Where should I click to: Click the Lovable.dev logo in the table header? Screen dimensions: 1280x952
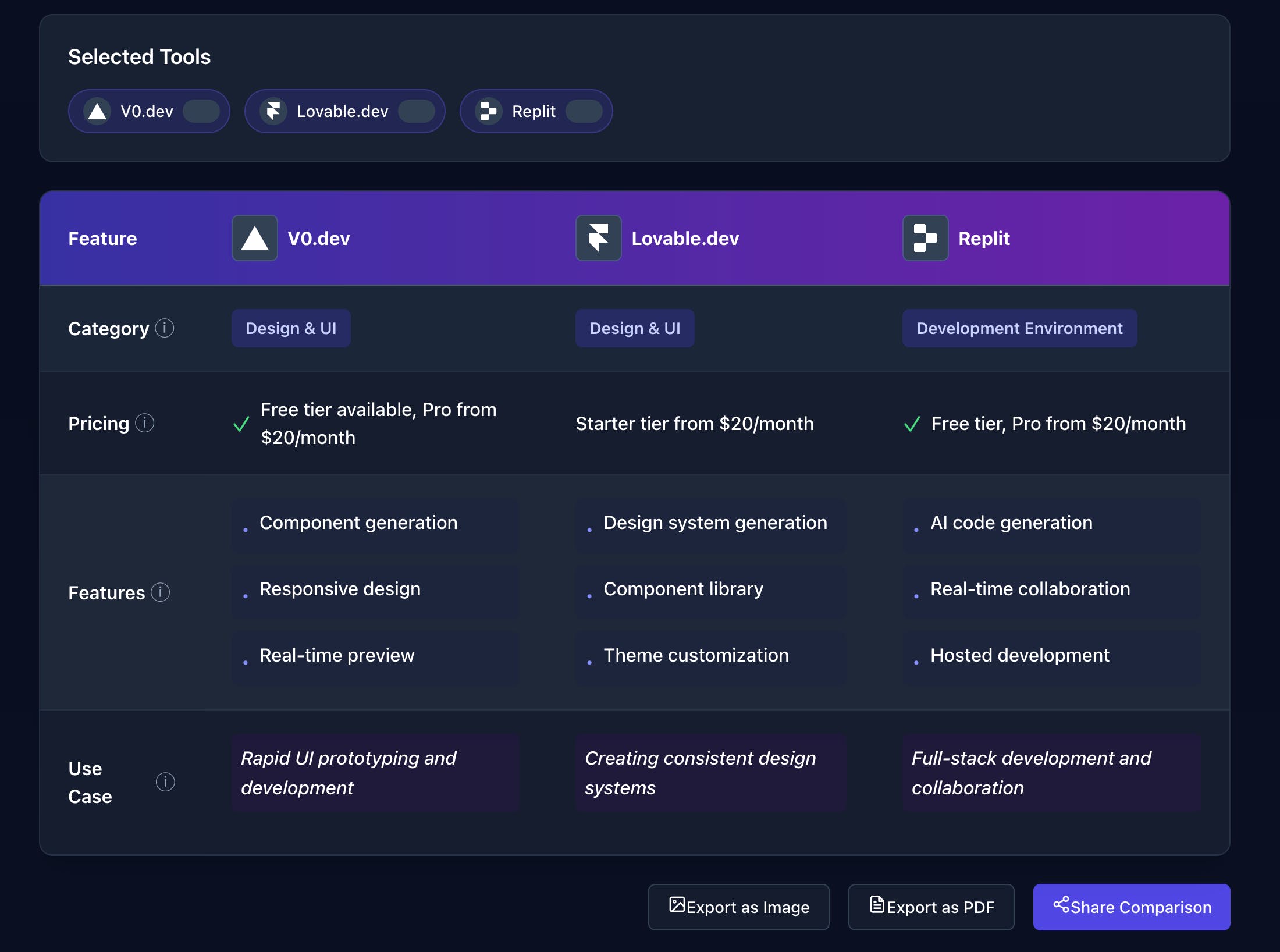click(599, 238)
